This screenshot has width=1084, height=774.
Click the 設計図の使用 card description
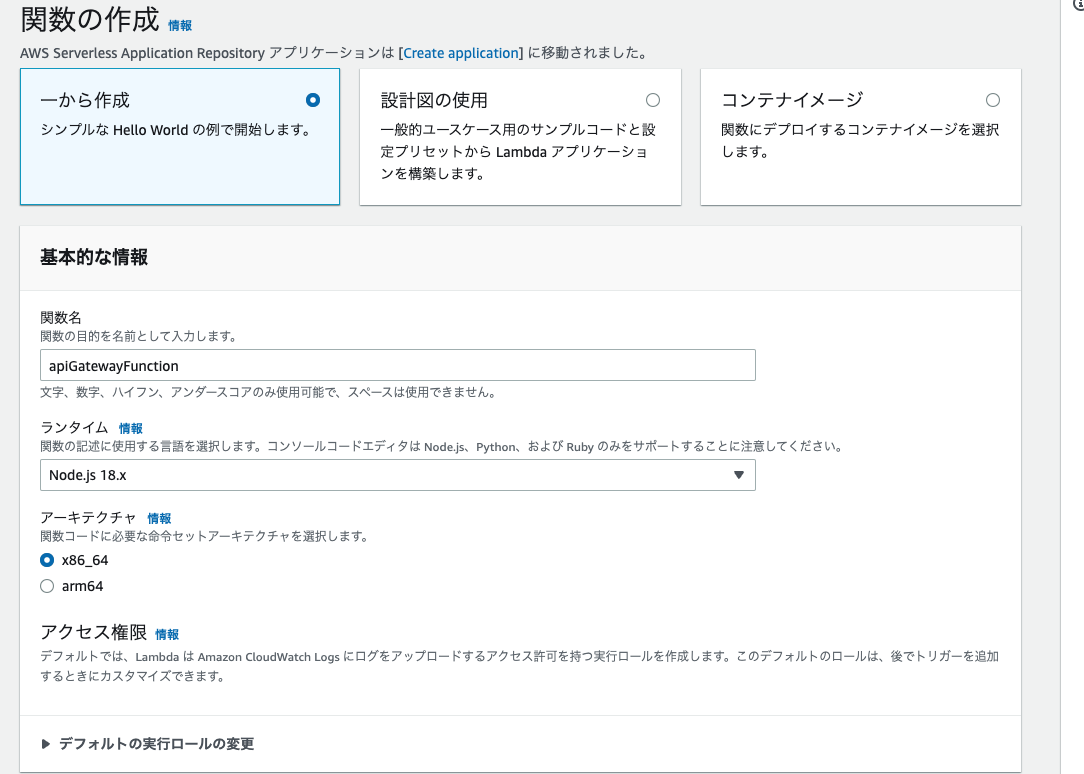tap(518, 151)
